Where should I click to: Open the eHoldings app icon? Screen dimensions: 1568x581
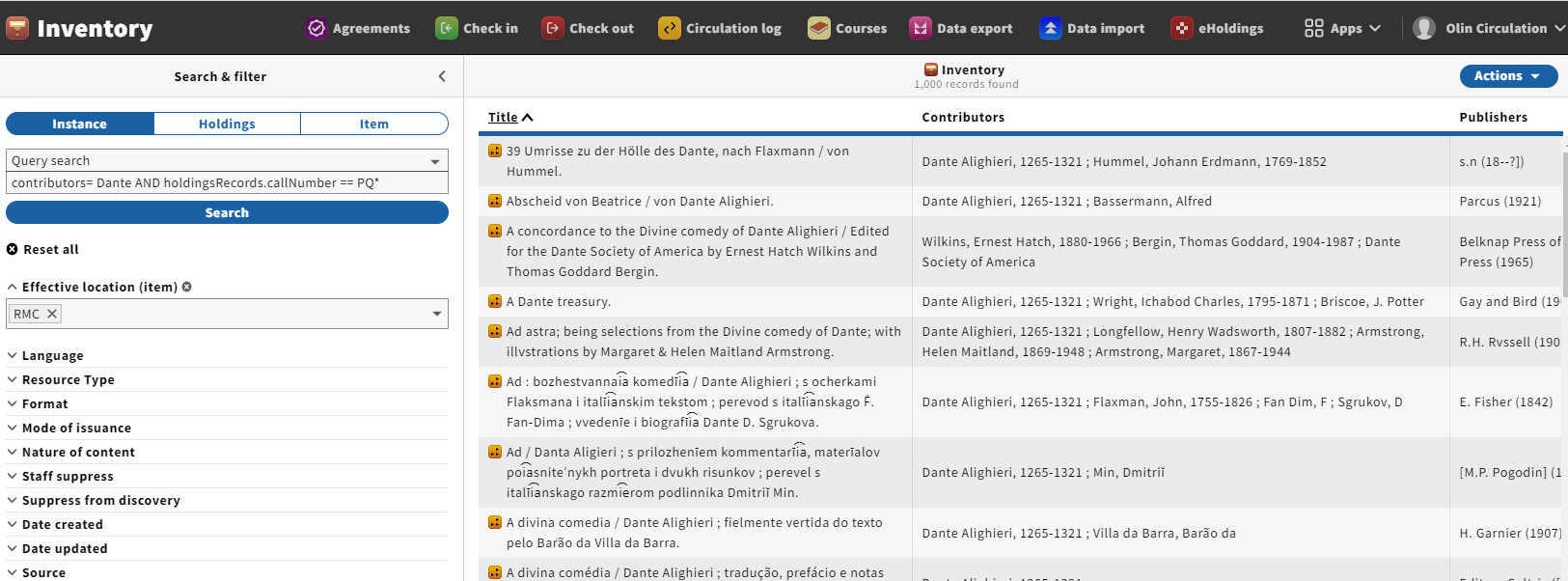click(1182, 28)
